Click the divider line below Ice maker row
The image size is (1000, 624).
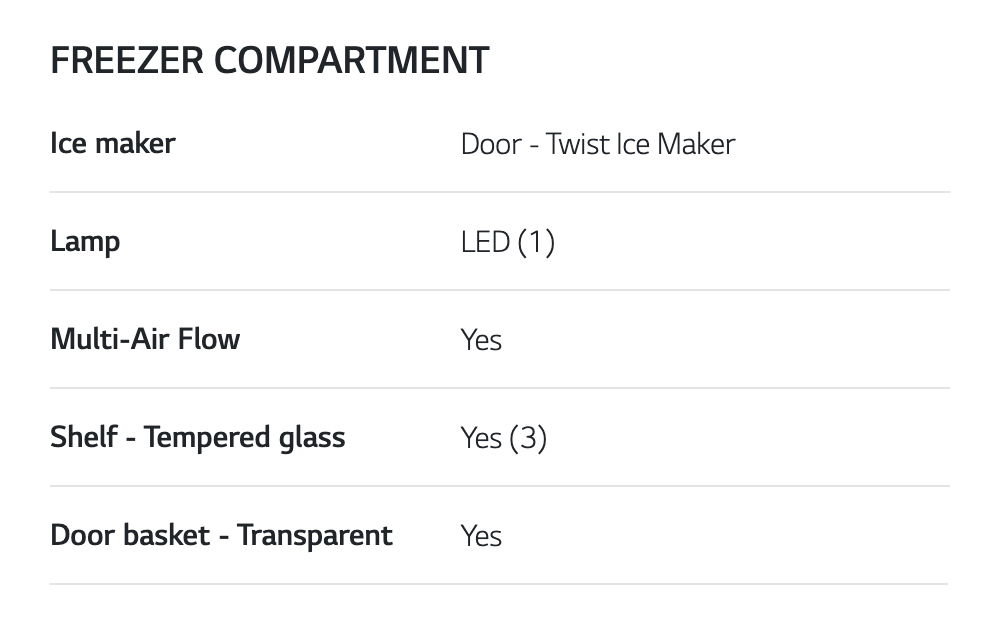coord(500,192)
